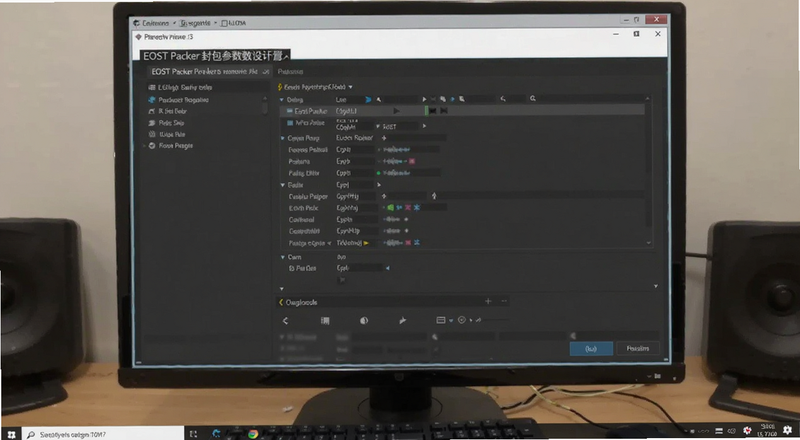Click the back arrow in bottom toolbar
The image size is (800, 440).
point(285,321)
